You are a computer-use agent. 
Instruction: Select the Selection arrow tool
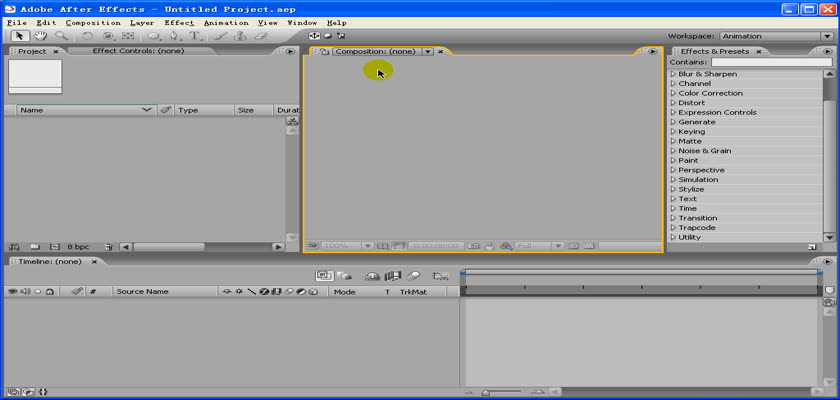20,36
